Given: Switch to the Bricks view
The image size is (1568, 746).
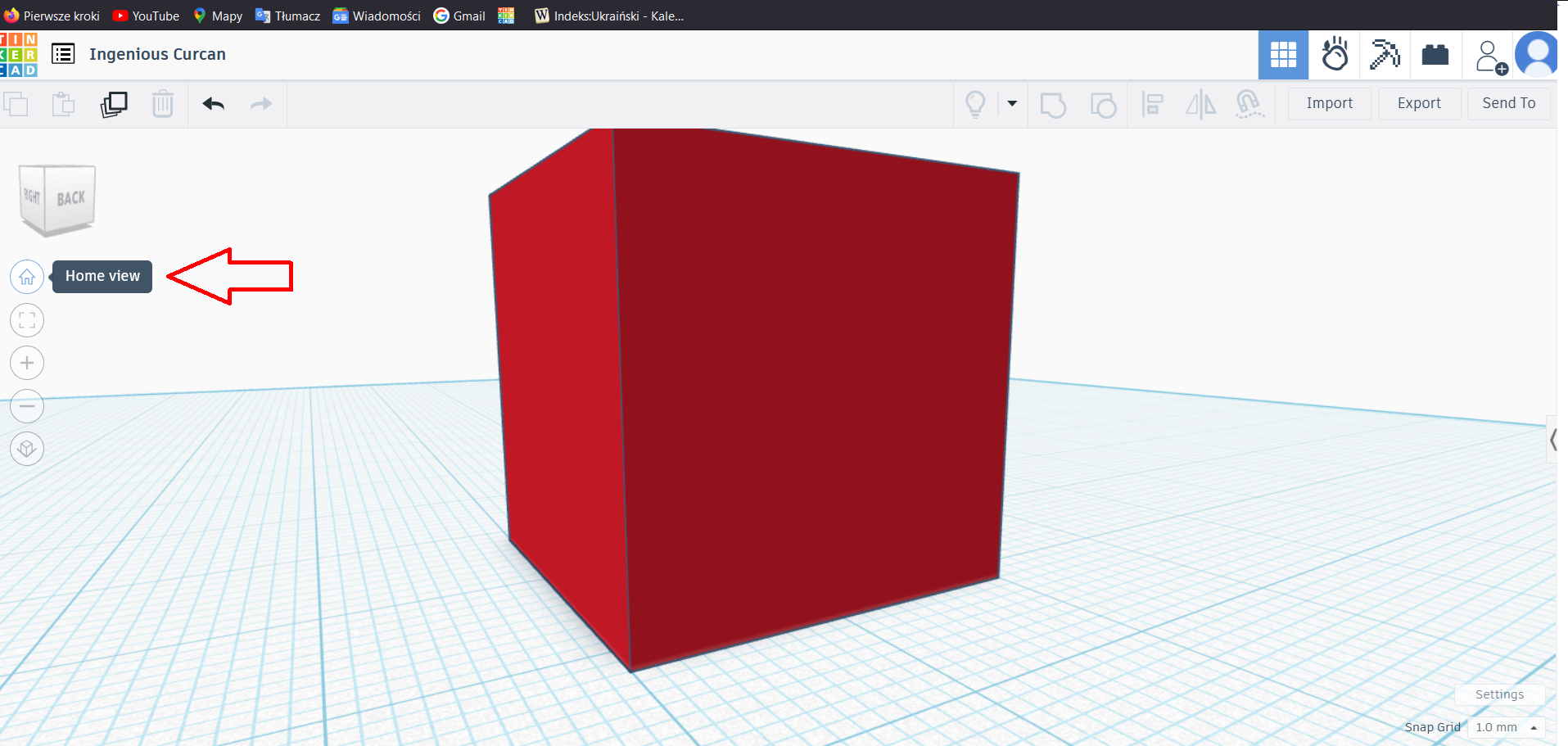Looking at the screenshot, I should (1435, 55).
